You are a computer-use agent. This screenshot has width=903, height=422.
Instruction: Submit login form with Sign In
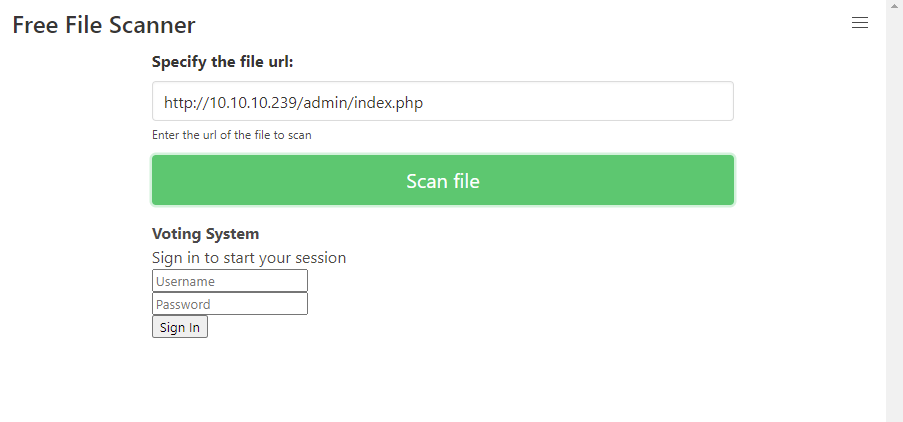pos(180,327)
